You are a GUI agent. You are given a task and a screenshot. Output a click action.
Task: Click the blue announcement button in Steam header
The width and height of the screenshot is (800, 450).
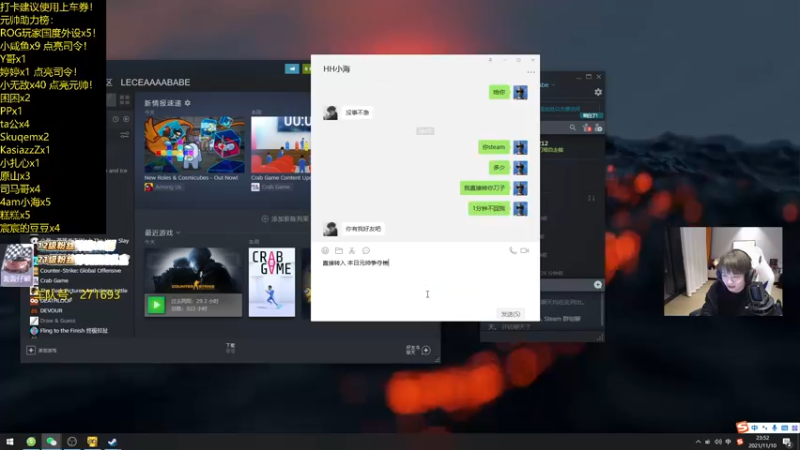pyautogui.click(x=292, y=68)
